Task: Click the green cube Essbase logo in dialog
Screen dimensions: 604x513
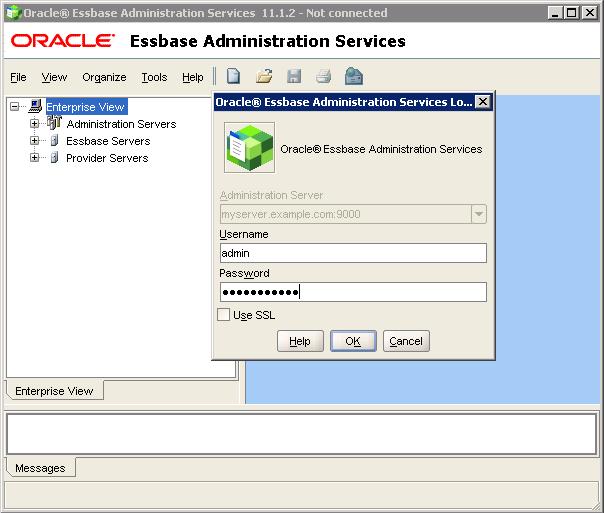Action: click(250, 148)
